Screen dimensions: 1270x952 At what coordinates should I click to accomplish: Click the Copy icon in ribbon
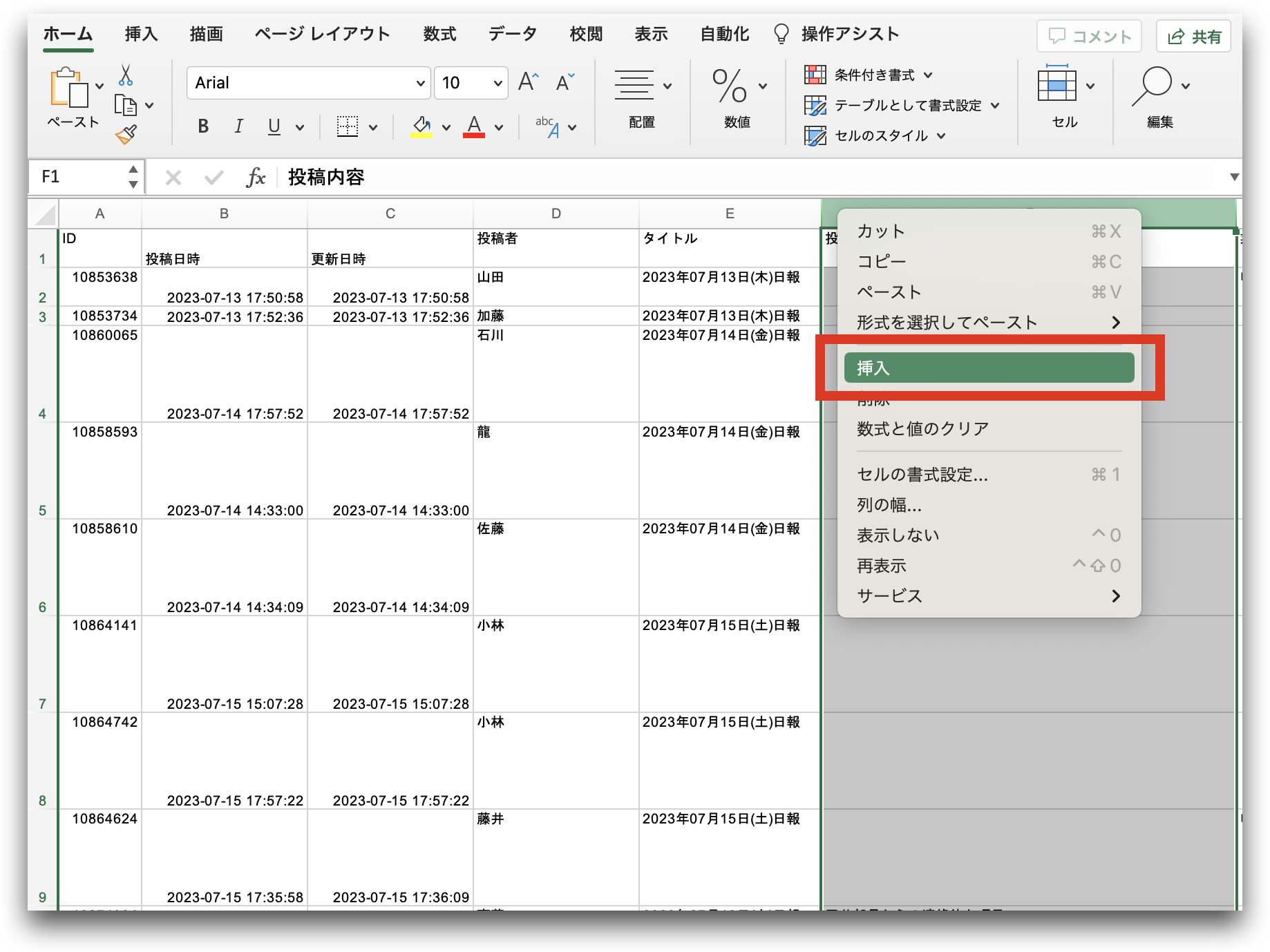pos(126,105)
